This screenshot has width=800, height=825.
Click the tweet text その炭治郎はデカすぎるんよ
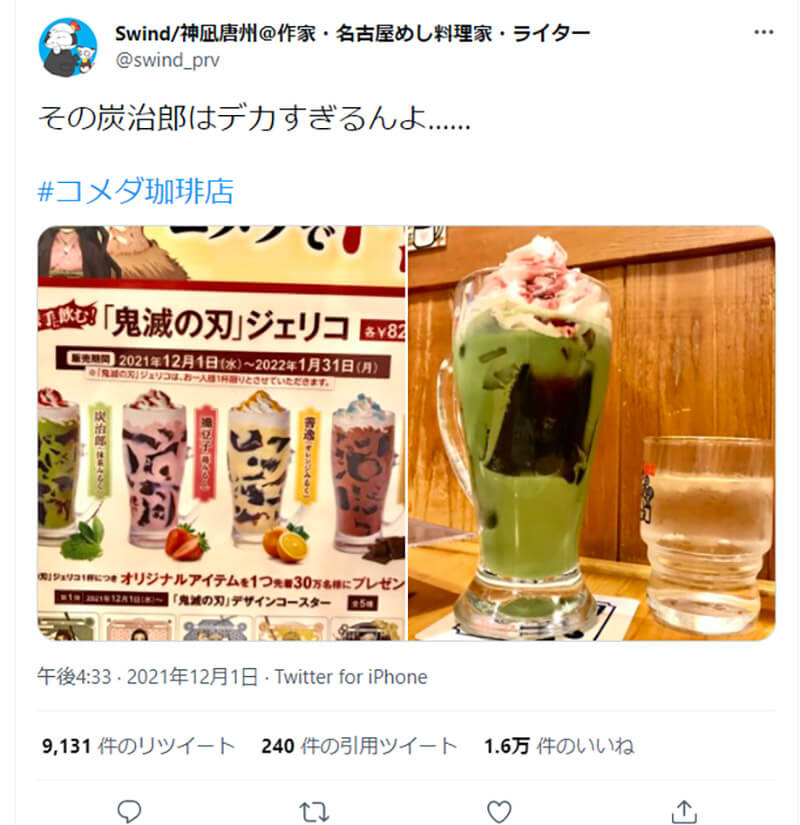coord(254,117)
